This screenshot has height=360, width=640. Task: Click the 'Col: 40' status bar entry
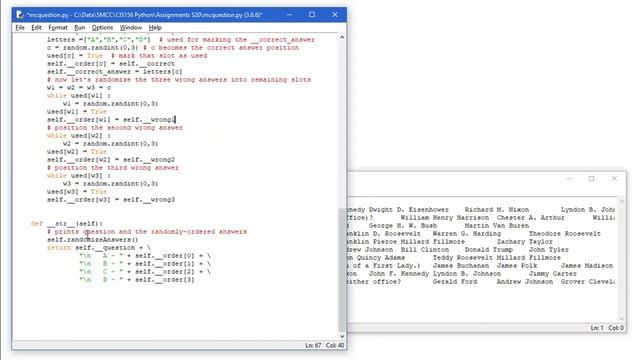[335, 345]
